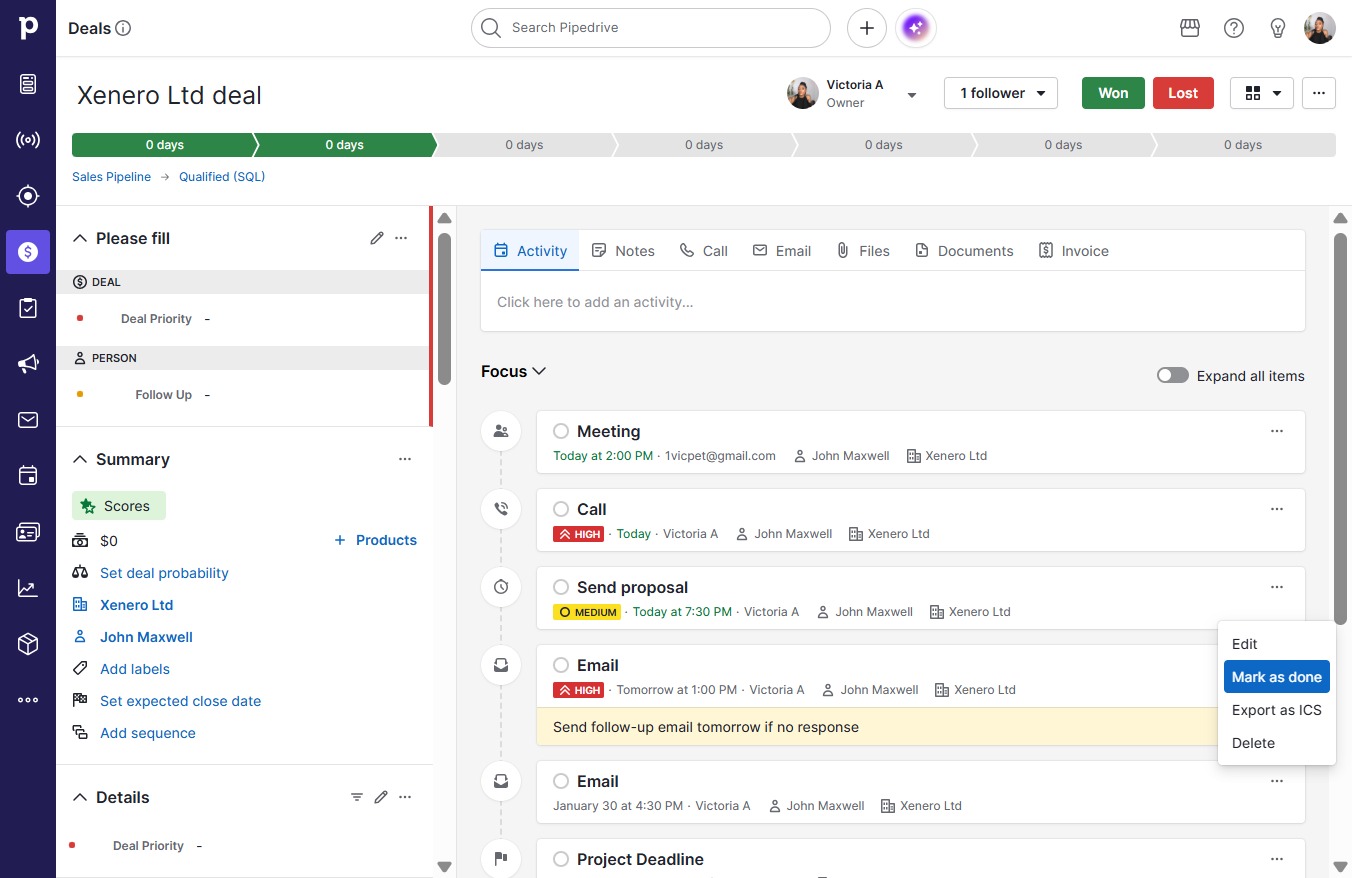The width and height of the screenshot is (1352, 878).
Task: Choose Delete in the context menu
Action: click(x=1277, y=743)
